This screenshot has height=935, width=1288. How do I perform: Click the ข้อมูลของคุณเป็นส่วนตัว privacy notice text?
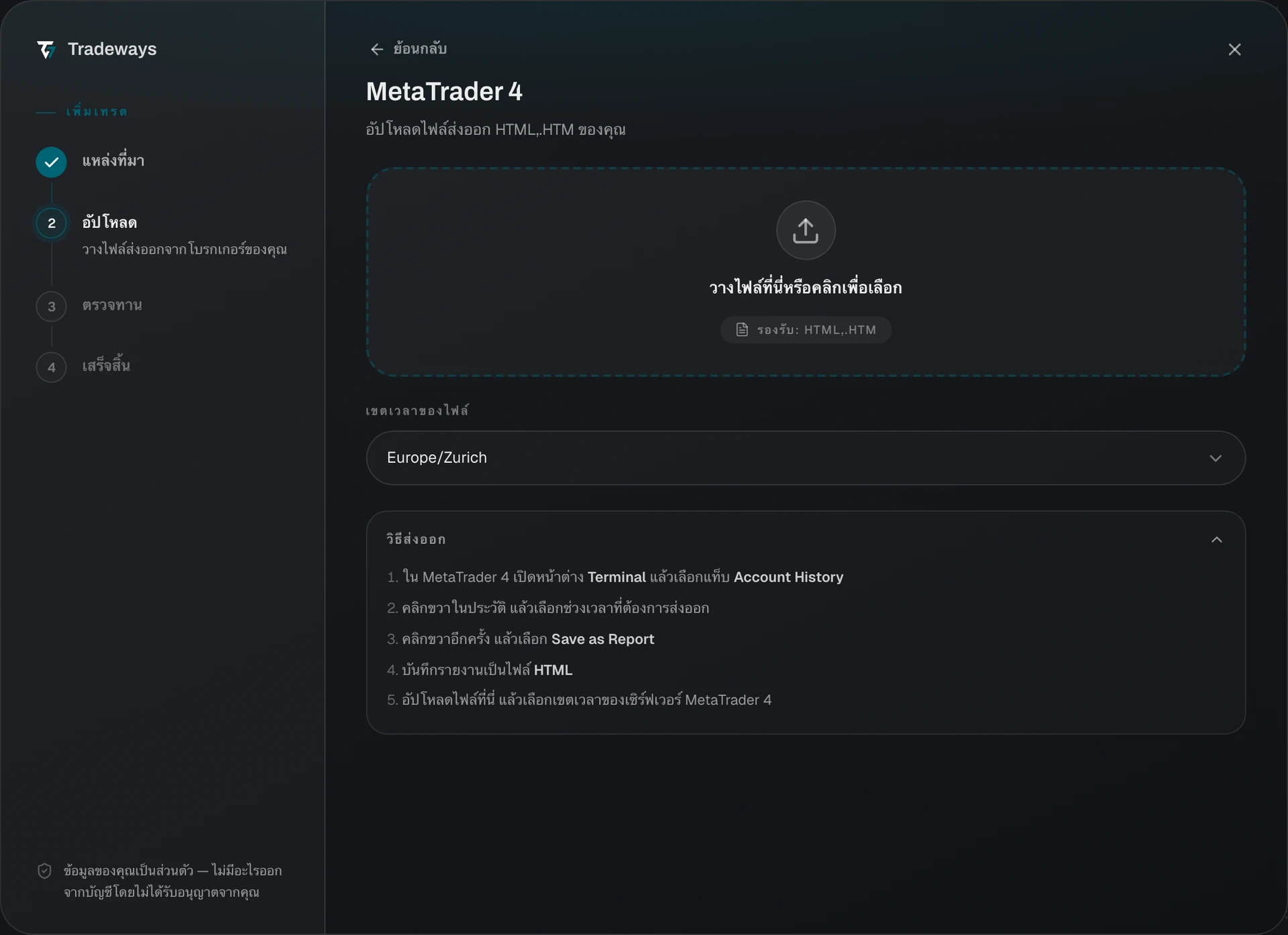point(173,881)
